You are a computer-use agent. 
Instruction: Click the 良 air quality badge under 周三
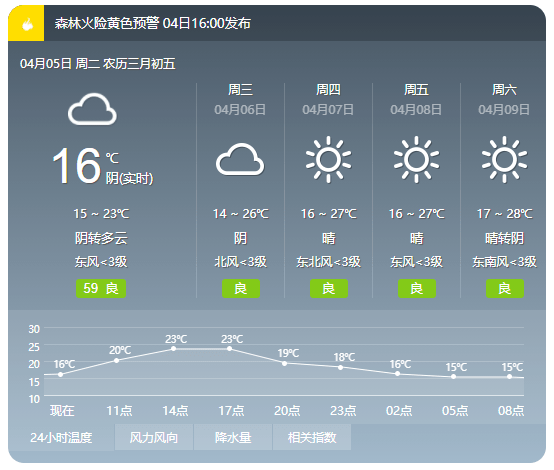(241, 288)
